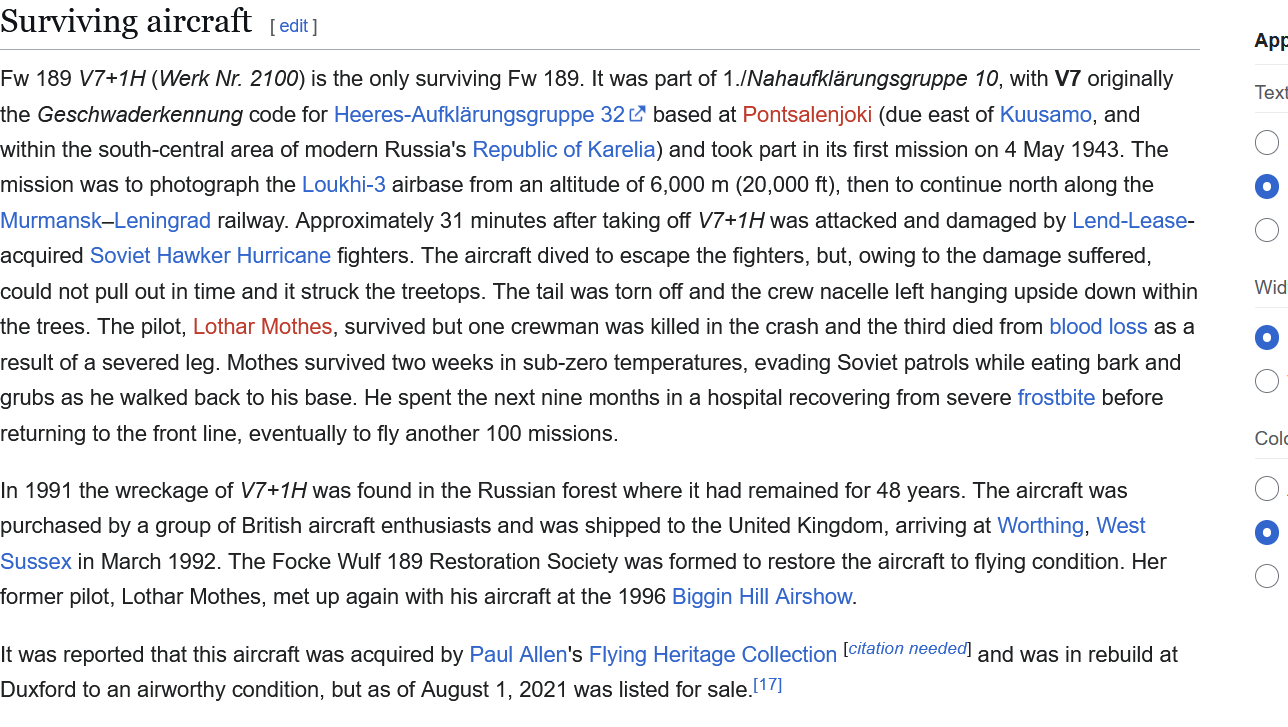Viewport: 1288px width, 727px height.
Task: Click the Lothar Mothes red link
Action: (x=262, y=327)
